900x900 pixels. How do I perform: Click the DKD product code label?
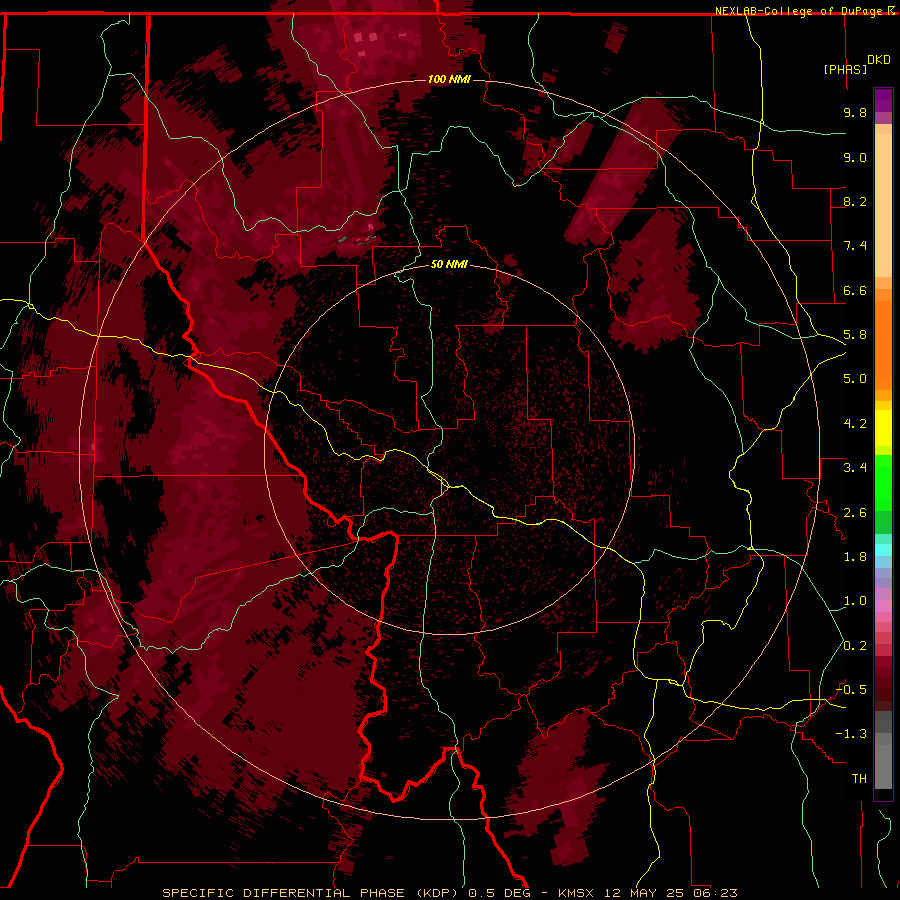click(878, 60)
